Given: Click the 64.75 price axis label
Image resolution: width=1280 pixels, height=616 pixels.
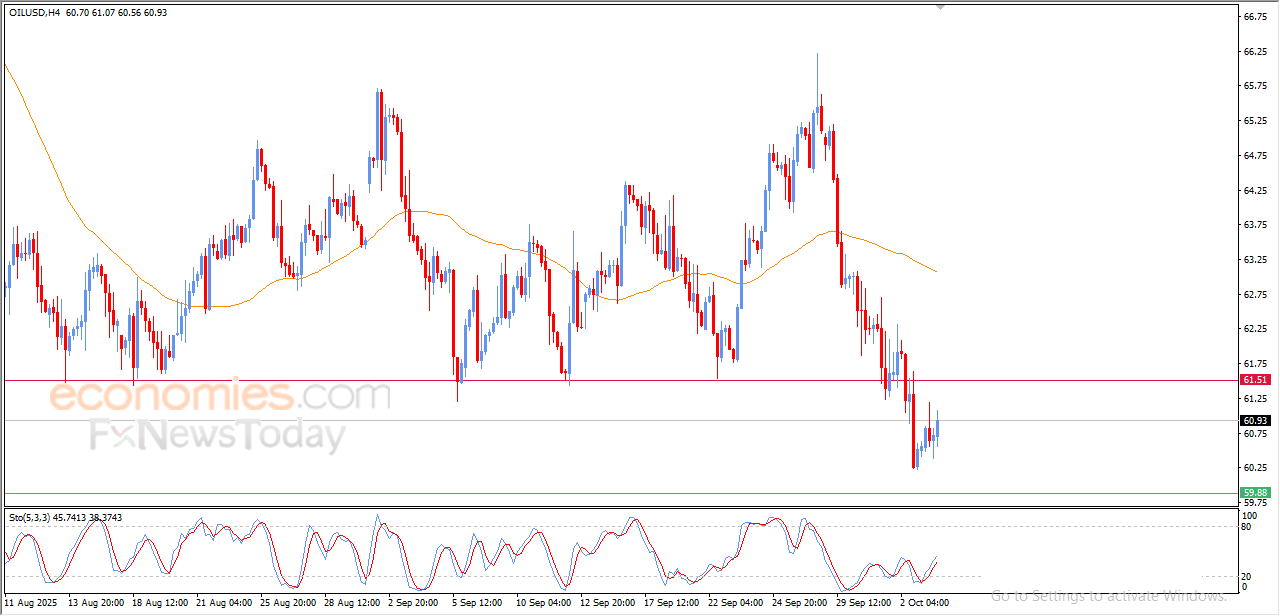Looking at the screenshot, I should 1254,156.
